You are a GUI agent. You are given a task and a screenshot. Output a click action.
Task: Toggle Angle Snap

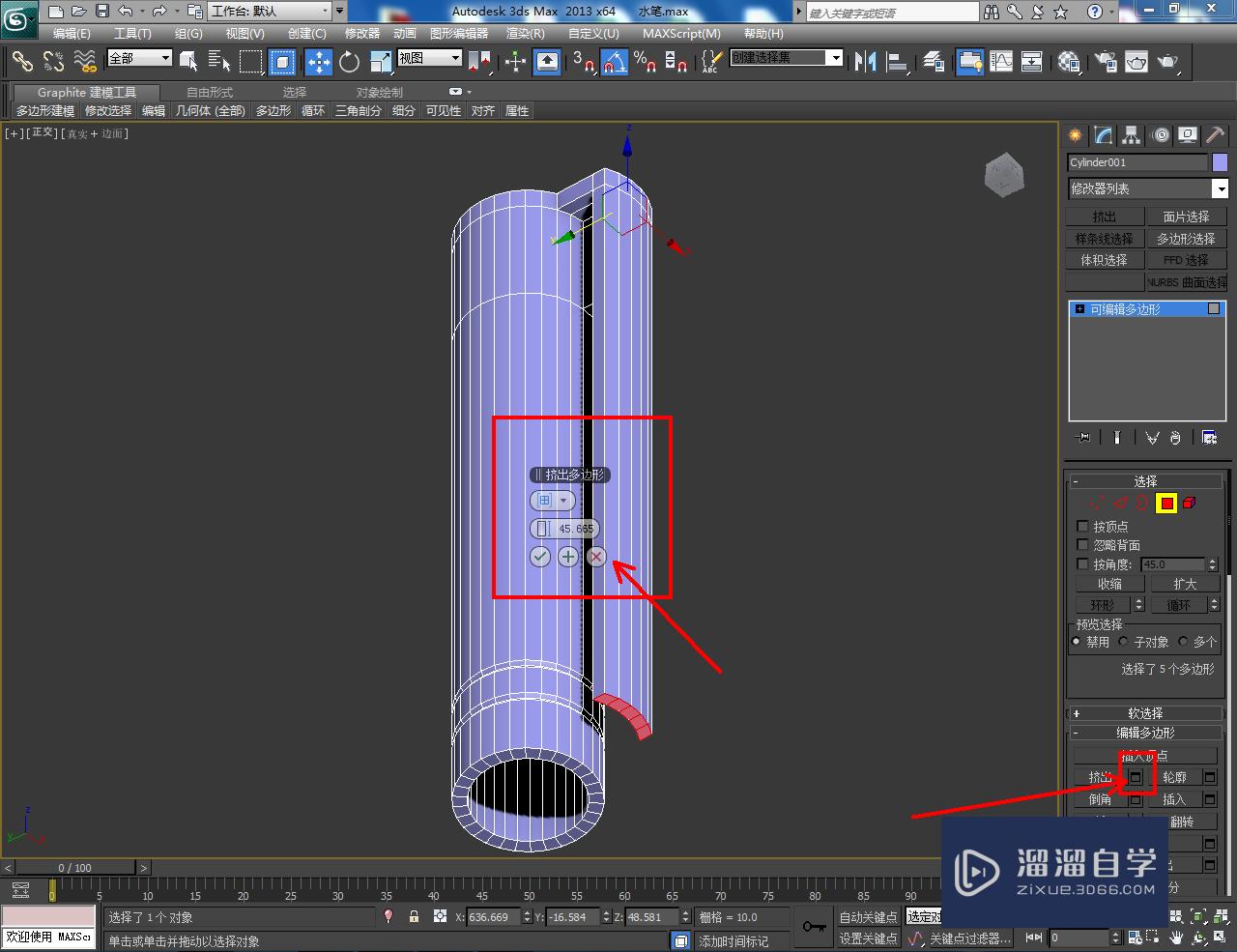615,62
